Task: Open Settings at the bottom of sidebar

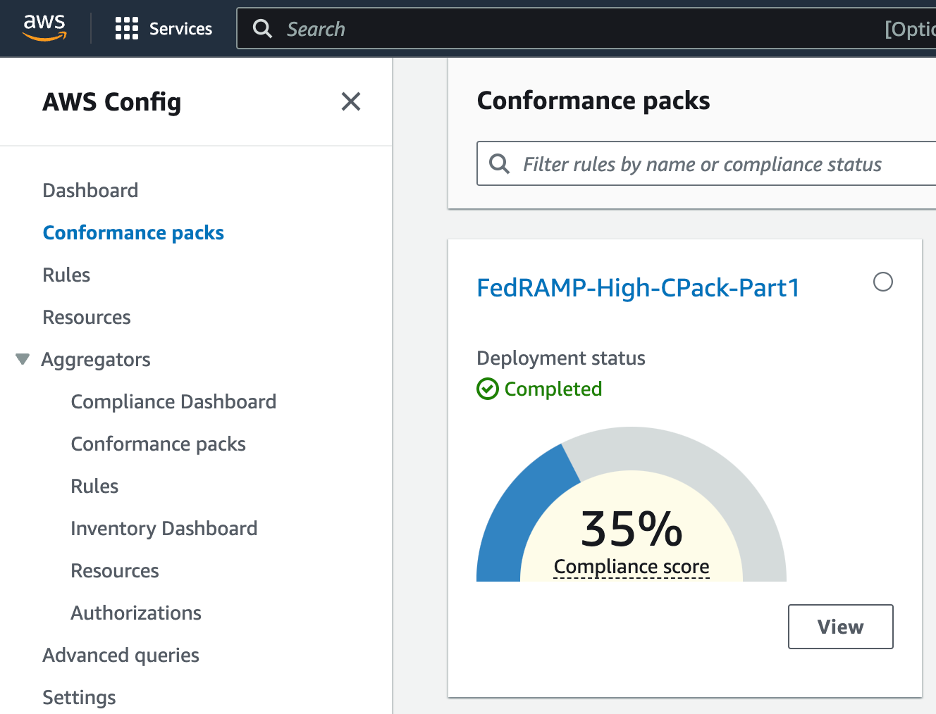Action: pos(79,697)
